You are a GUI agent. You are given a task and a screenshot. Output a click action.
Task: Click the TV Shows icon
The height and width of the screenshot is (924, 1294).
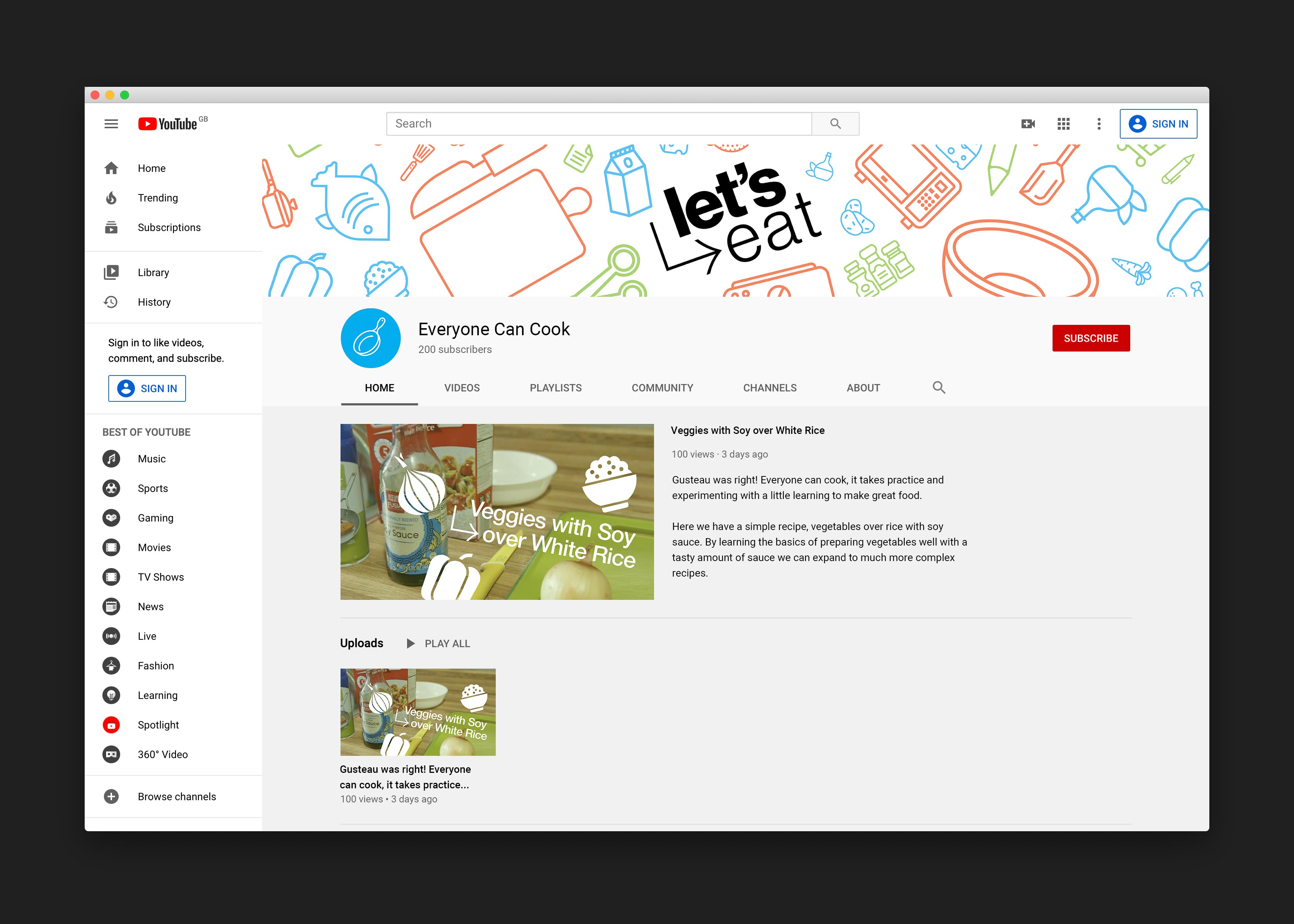click(x=111, y=577)
